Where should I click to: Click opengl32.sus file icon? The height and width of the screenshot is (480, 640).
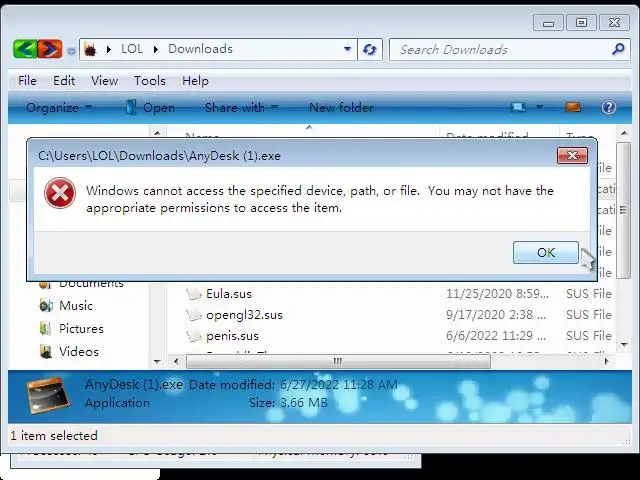tap(194, 315)
